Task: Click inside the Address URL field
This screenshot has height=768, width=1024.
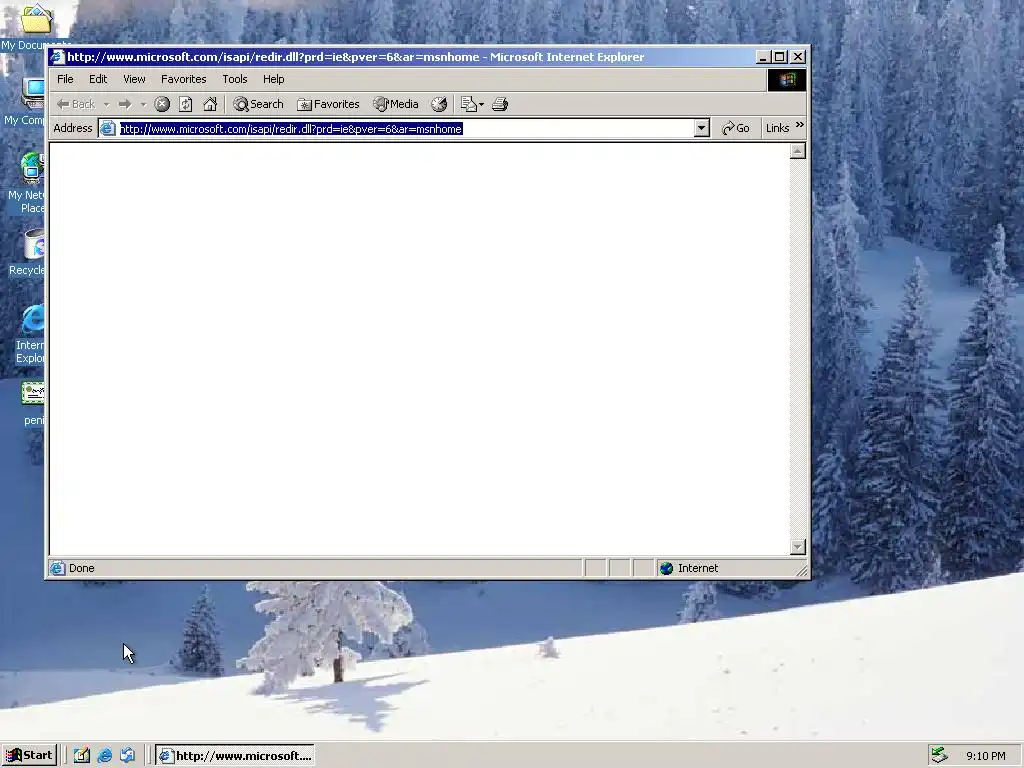Action: click(405, 129)
